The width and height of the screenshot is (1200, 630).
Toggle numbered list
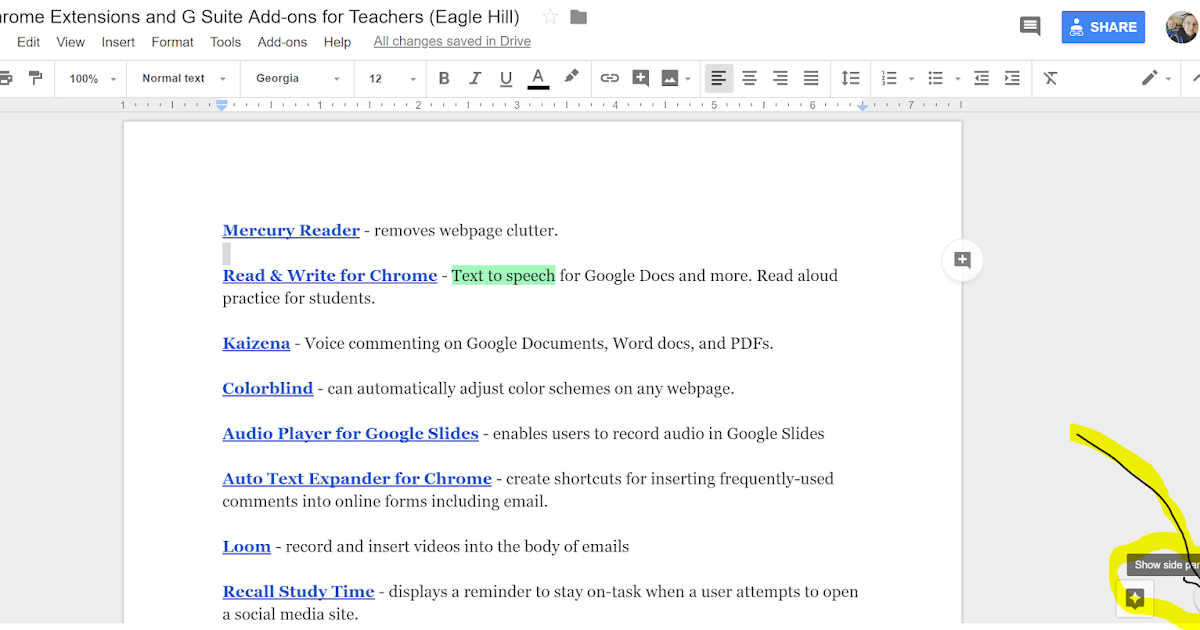click(888, 78)
